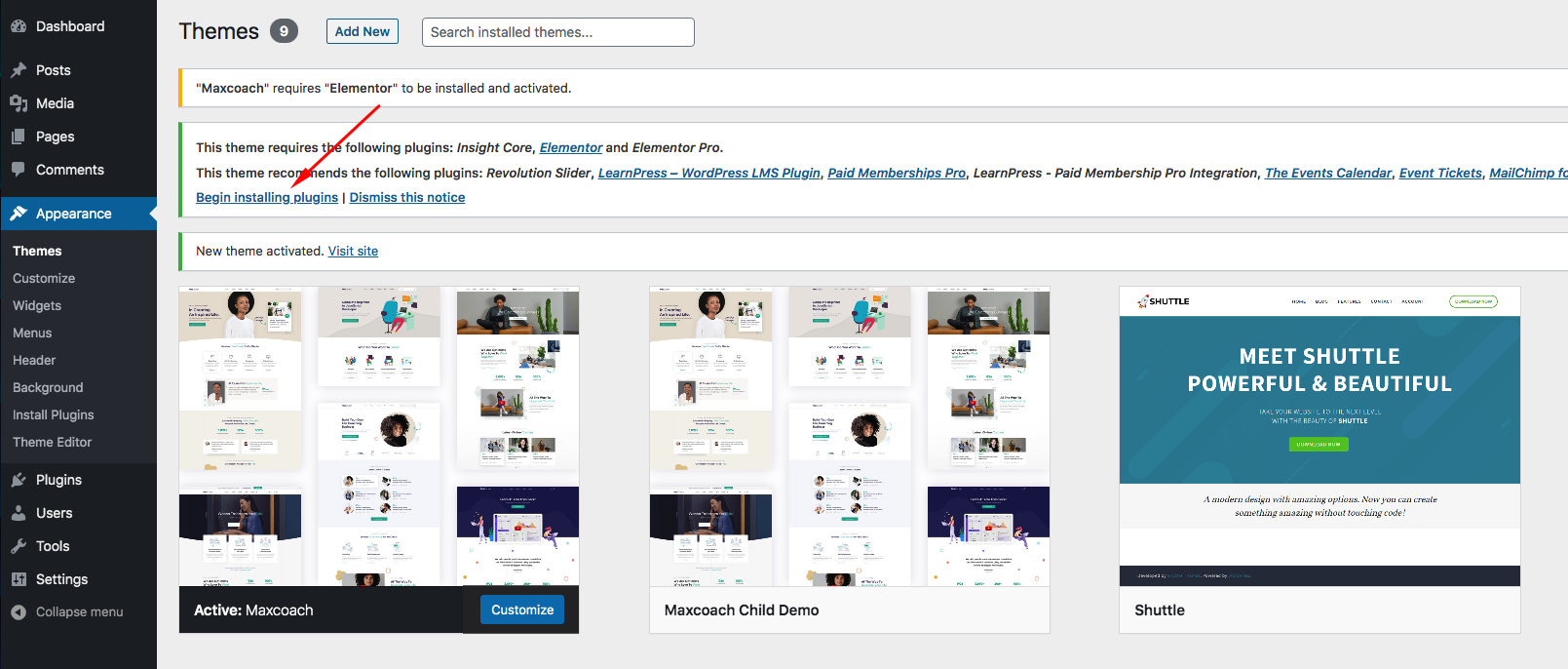Viewport: 1568px width, 669px height.
Task: Click the Visit site link
Action: tap(353, 251)
